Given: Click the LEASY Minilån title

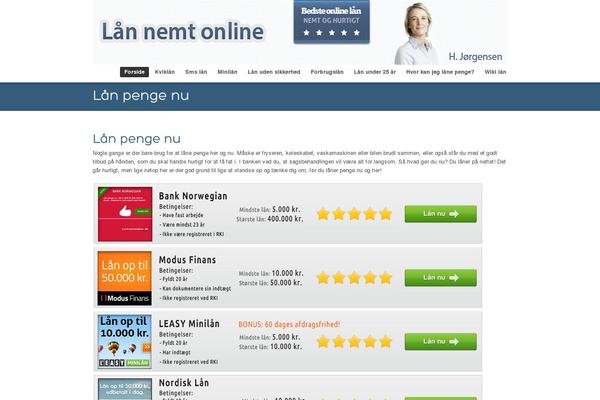Looking at the screenshot, I should tap(189, 324).
